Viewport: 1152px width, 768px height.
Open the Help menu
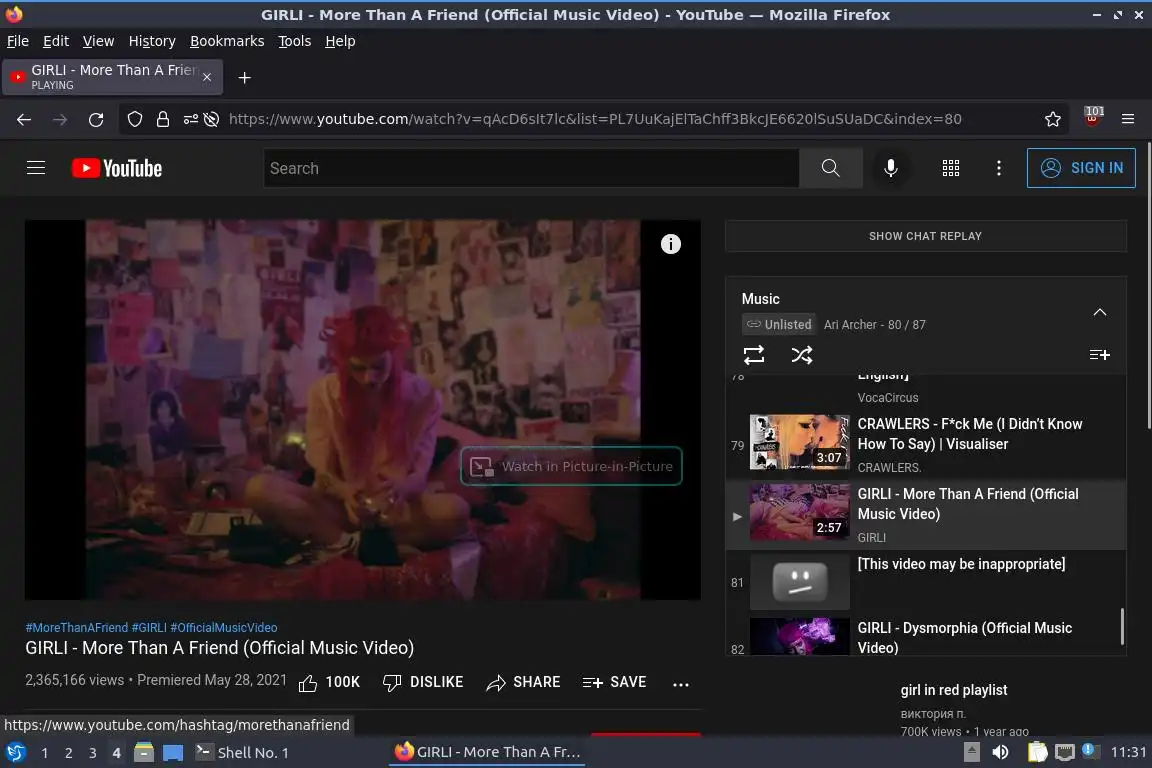tap(340, 41)
